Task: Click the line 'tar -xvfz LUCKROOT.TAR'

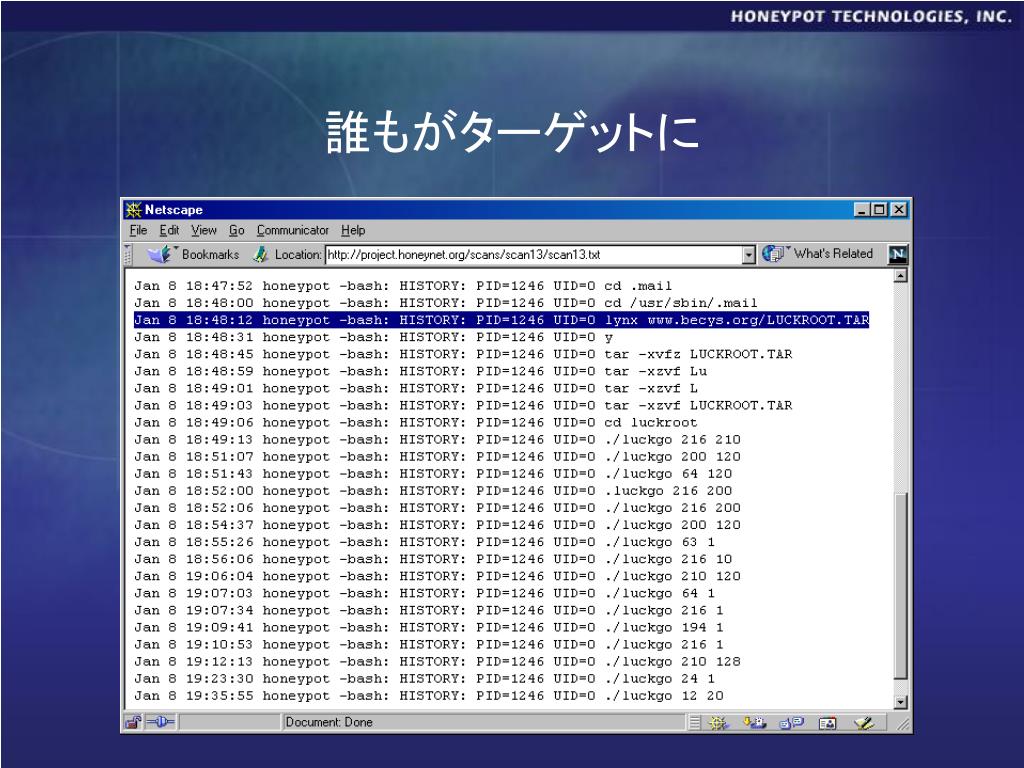Action: (x=463, y=354)
